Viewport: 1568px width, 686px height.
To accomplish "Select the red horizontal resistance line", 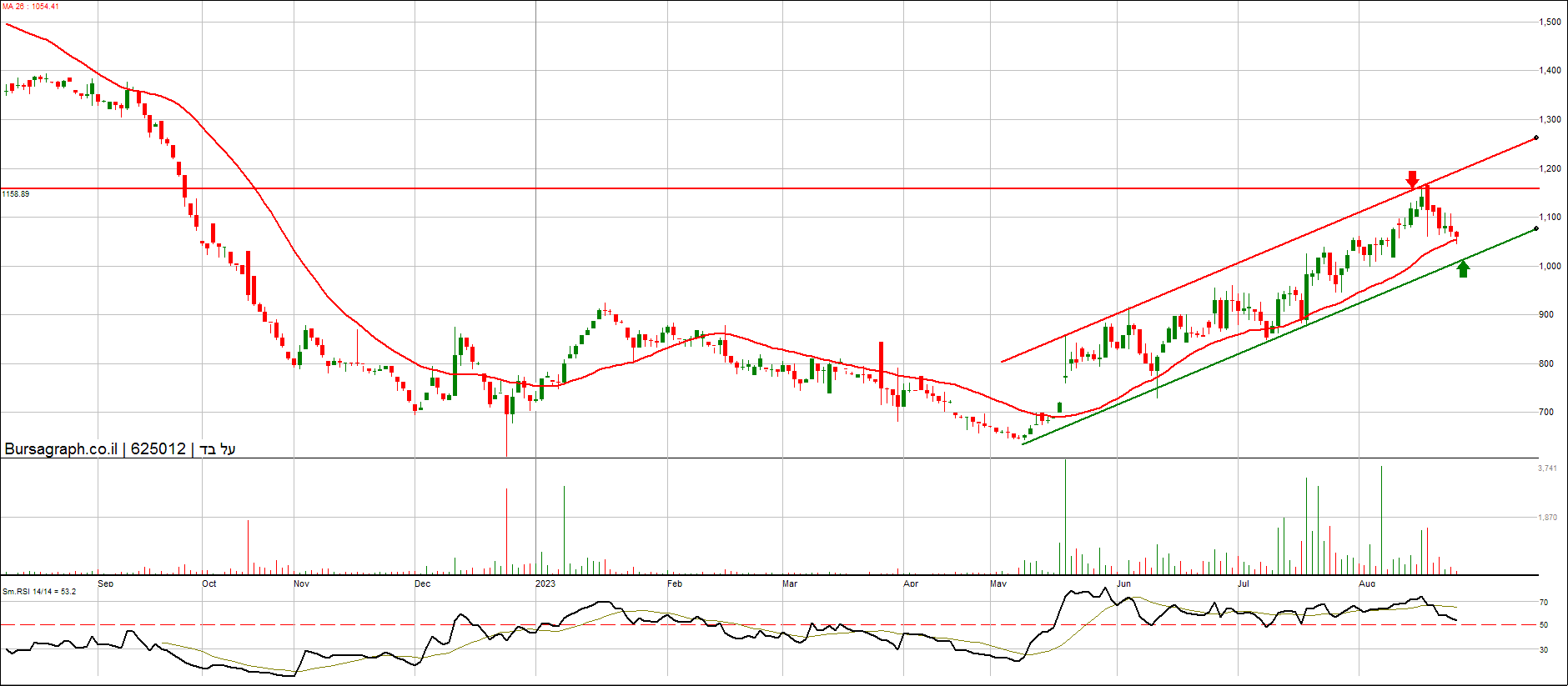I will 751,188.
